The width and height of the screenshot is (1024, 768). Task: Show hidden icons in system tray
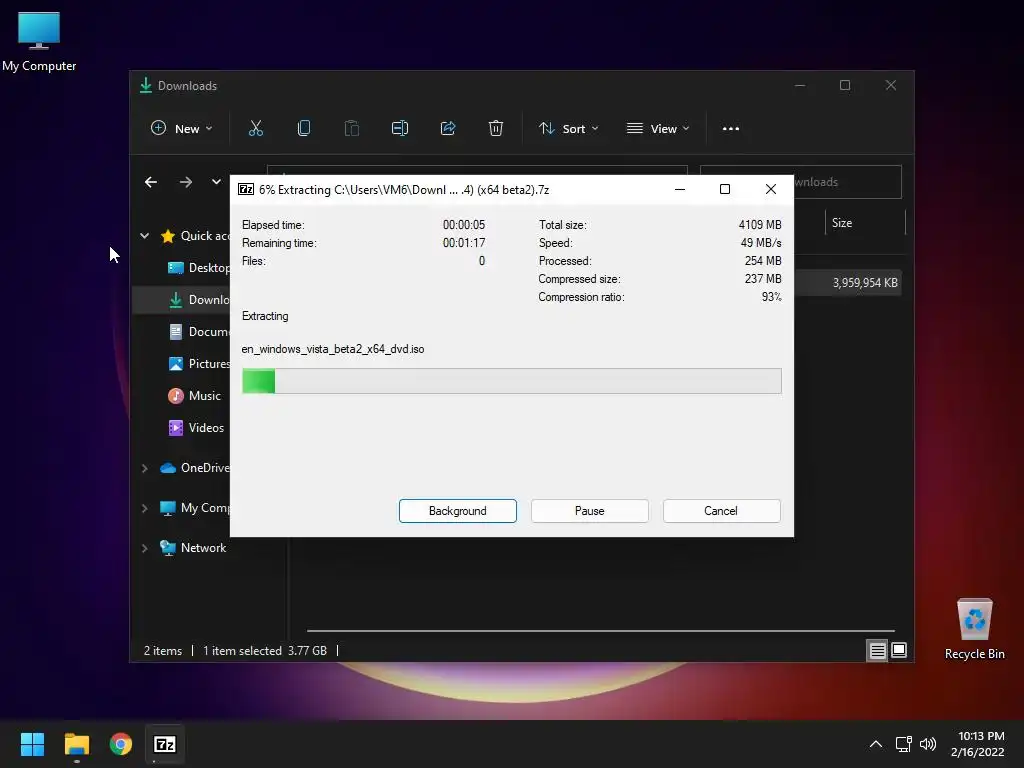pos(876,744)
